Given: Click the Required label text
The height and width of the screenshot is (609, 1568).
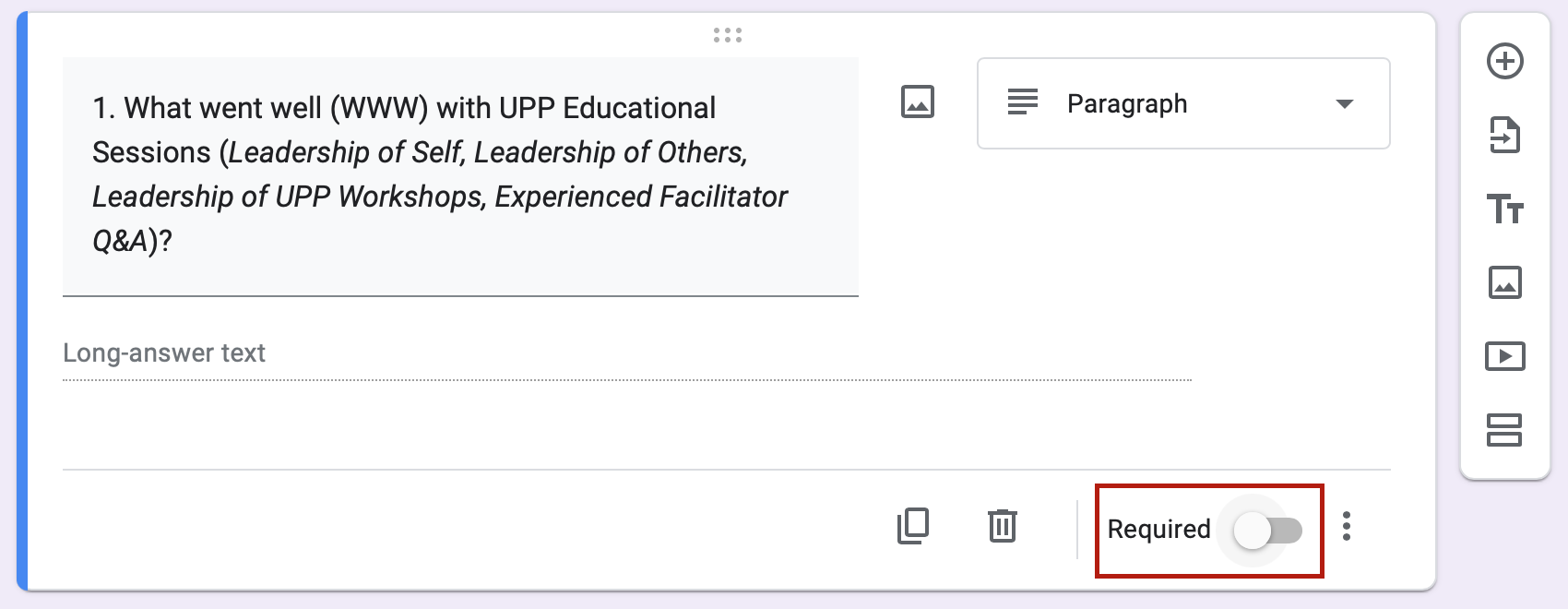Looking at the screenshot, I should (1158, 530).
